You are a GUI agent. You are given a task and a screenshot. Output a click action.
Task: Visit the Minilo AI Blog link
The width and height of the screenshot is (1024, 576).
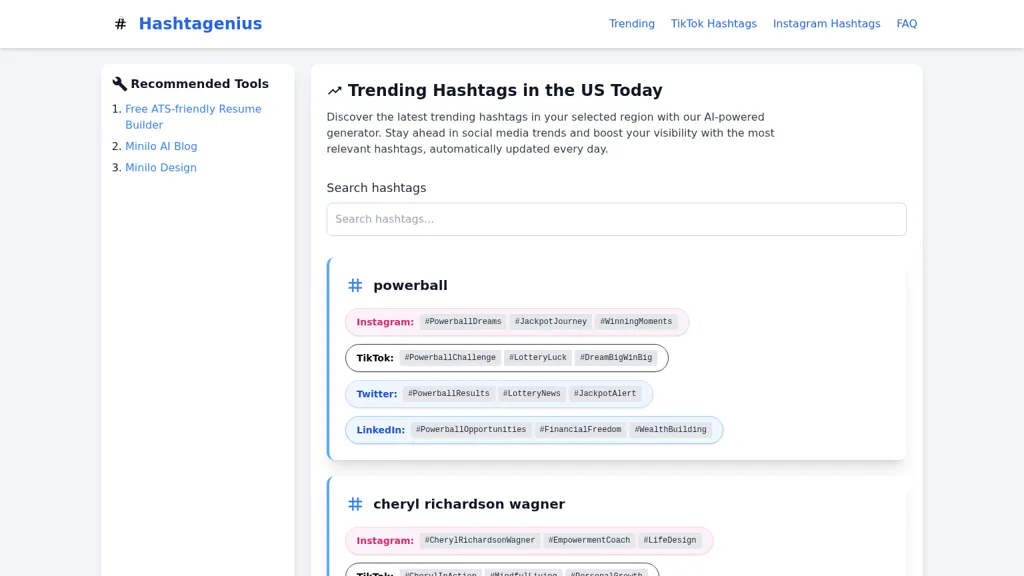161,146
